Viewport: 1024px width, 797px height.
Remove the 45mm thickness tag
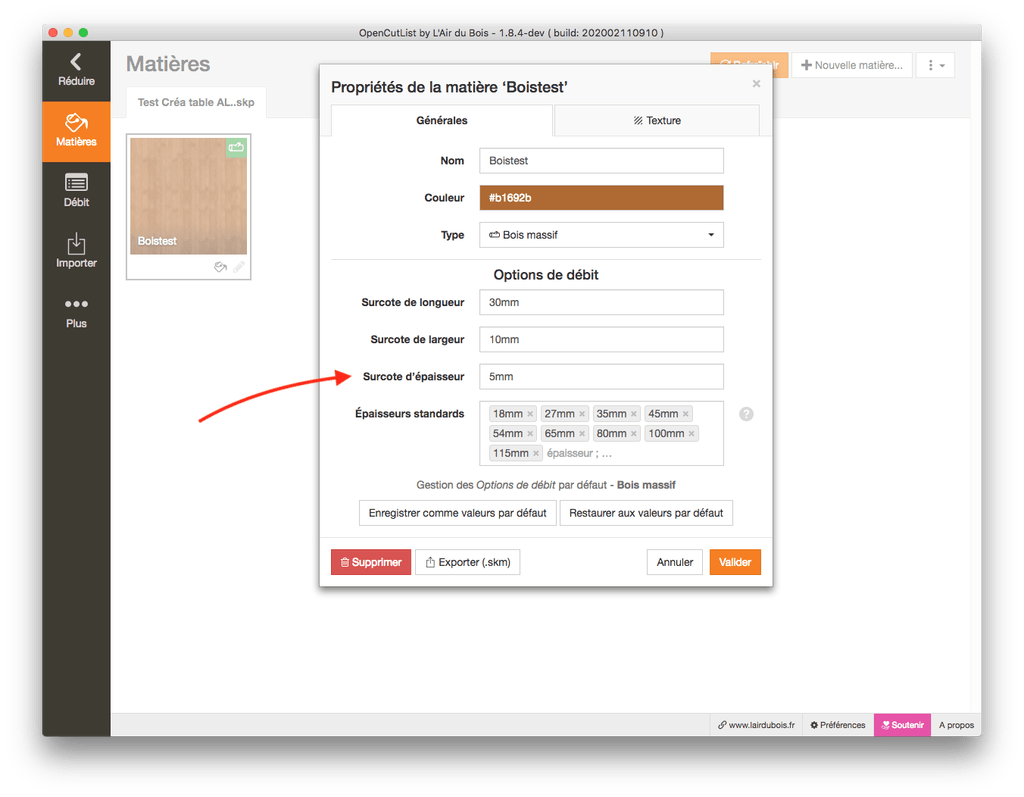pos(686,414)
